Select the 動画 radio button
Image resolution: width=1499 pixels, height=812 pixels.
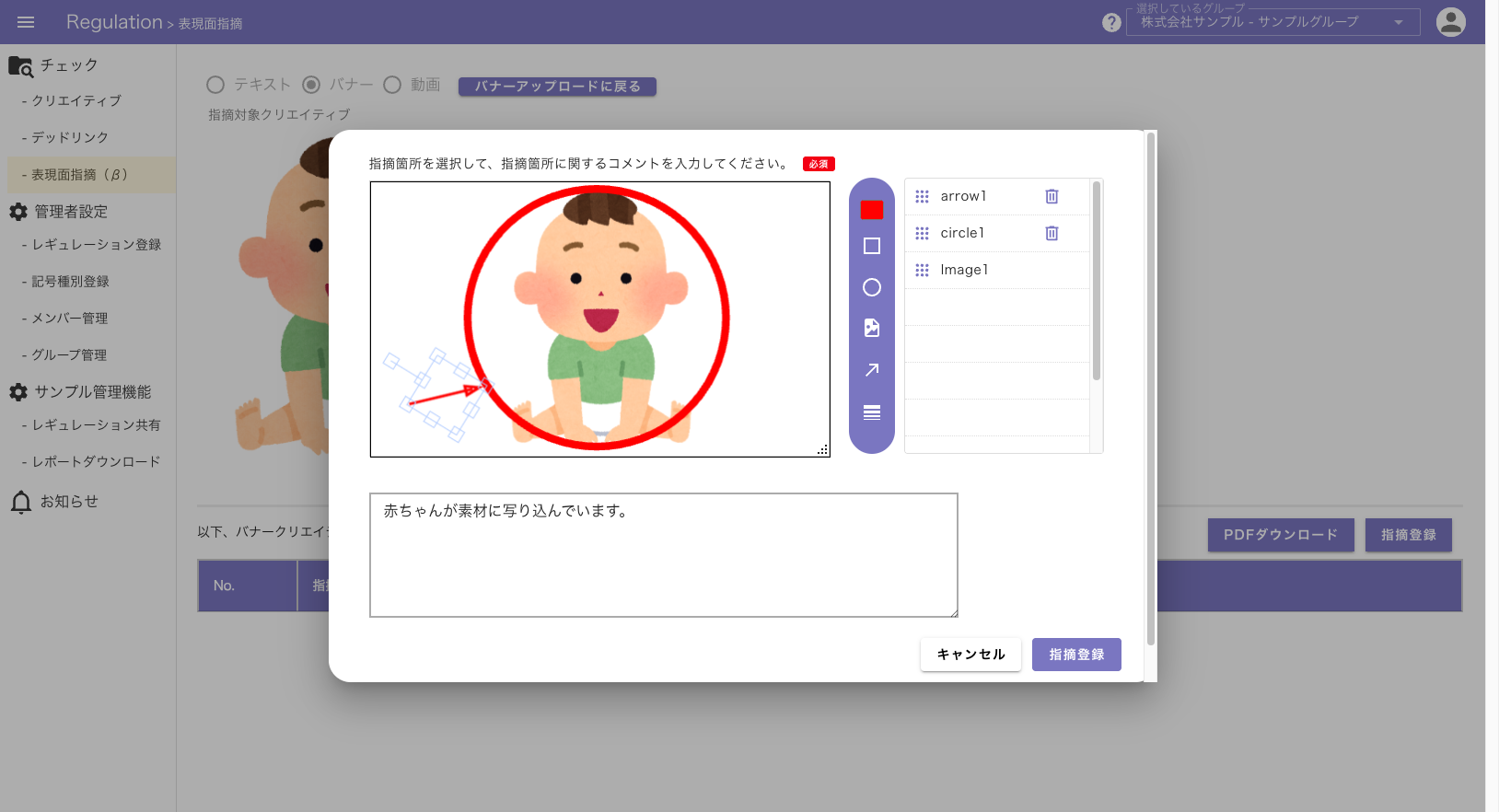pyautogui.click(x=392, y=85)
